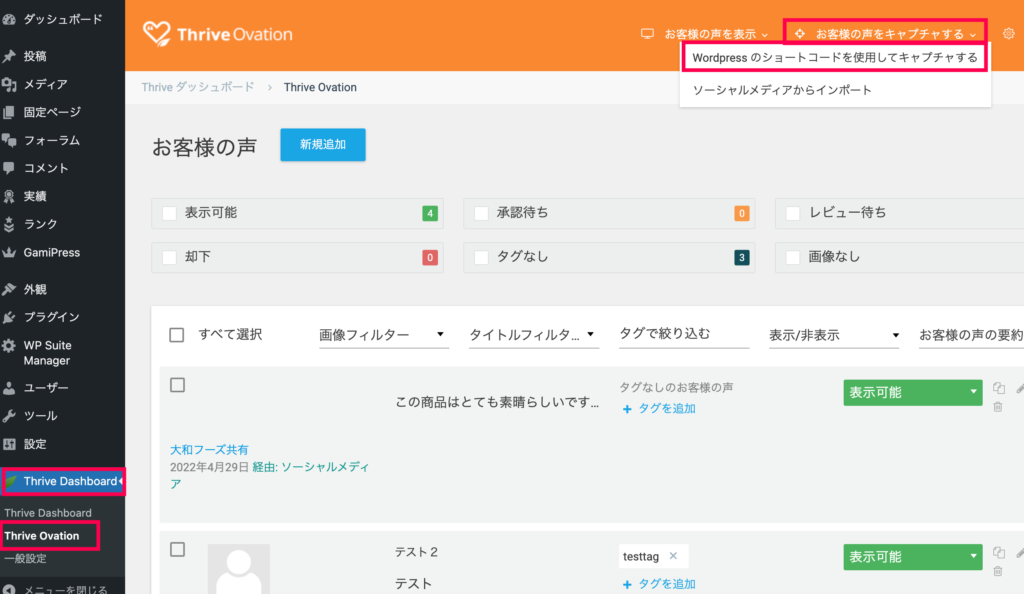Click the ソーシャルメディア source link
Screen dimensions: 1024x594
(x=270, y=475)
